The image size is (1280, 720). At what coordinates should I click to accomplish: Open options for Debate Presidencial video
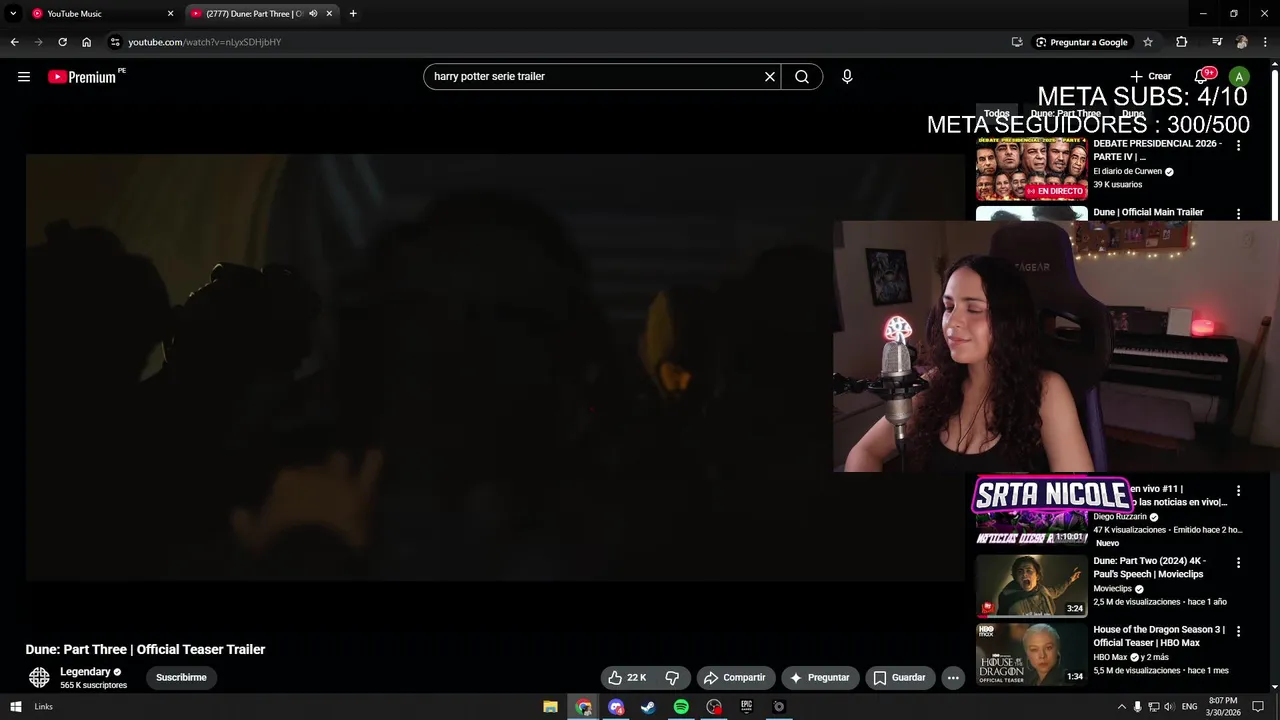[x=1238, y=146]
